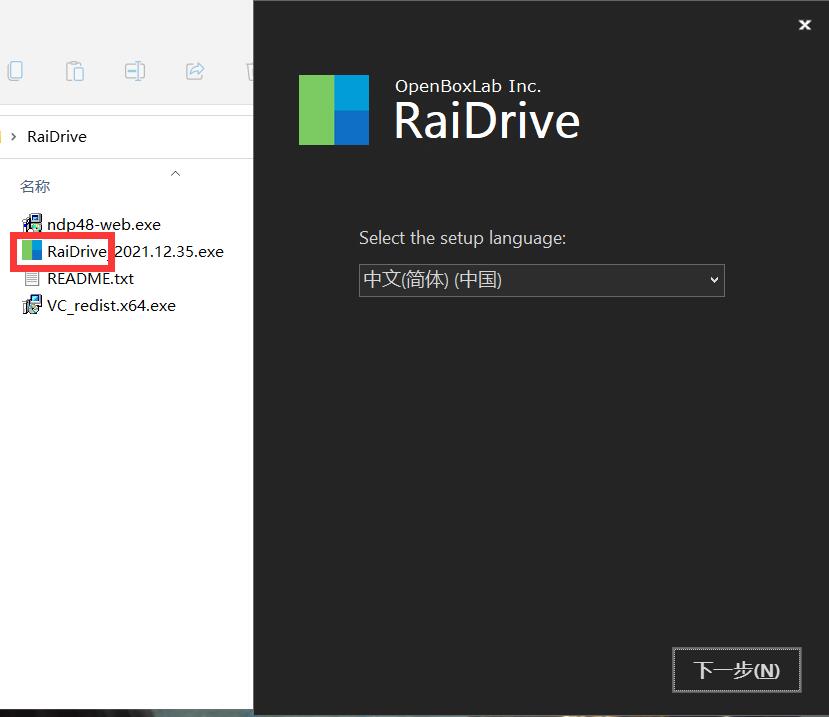Click the Rename icon in Explorer toolbar
The image size is (829, 717).
tap(135, 71)
